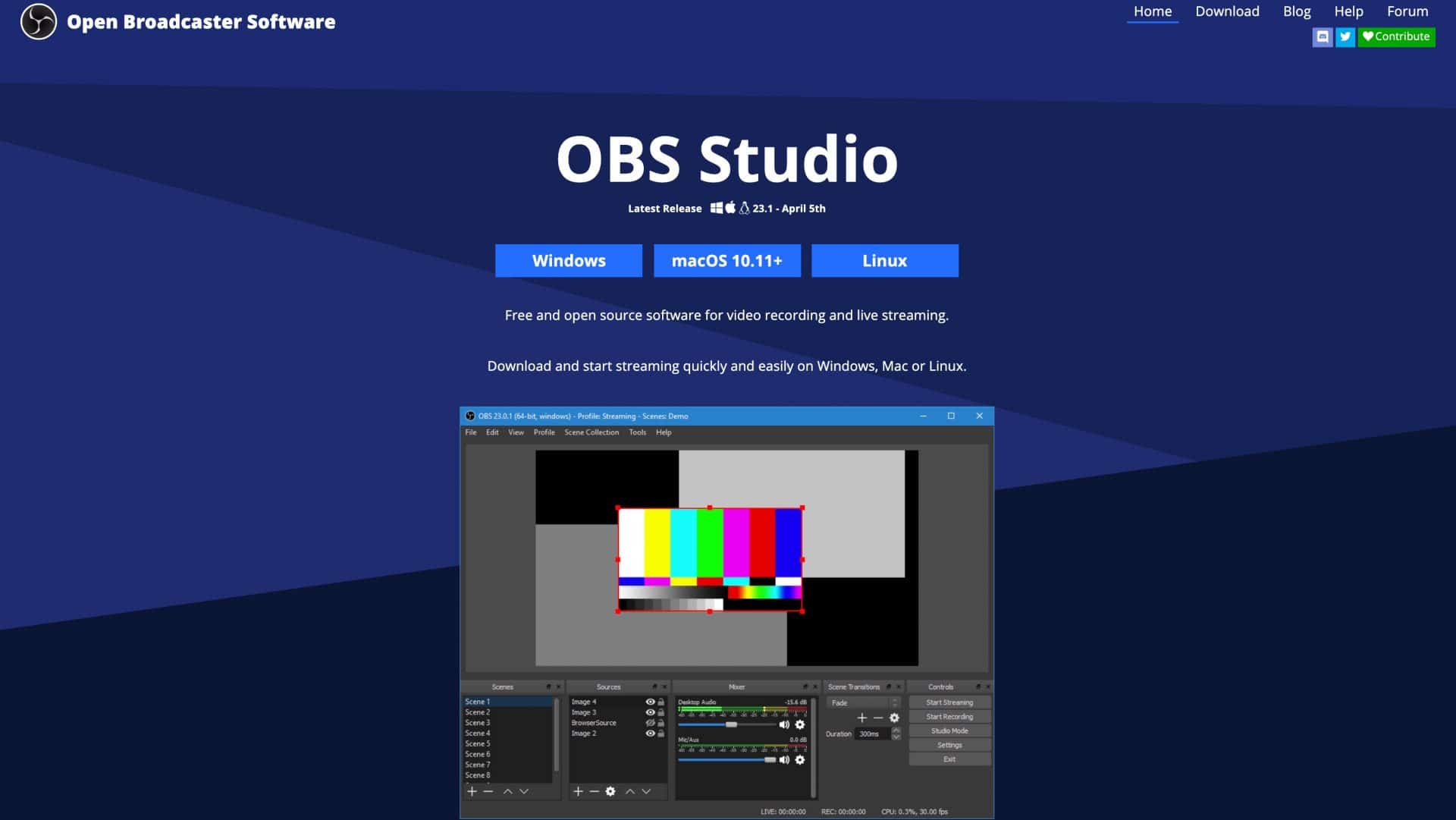Open transition properties gear icon
The height and width of the screenshot is (820, 1456).
point(894,718)
